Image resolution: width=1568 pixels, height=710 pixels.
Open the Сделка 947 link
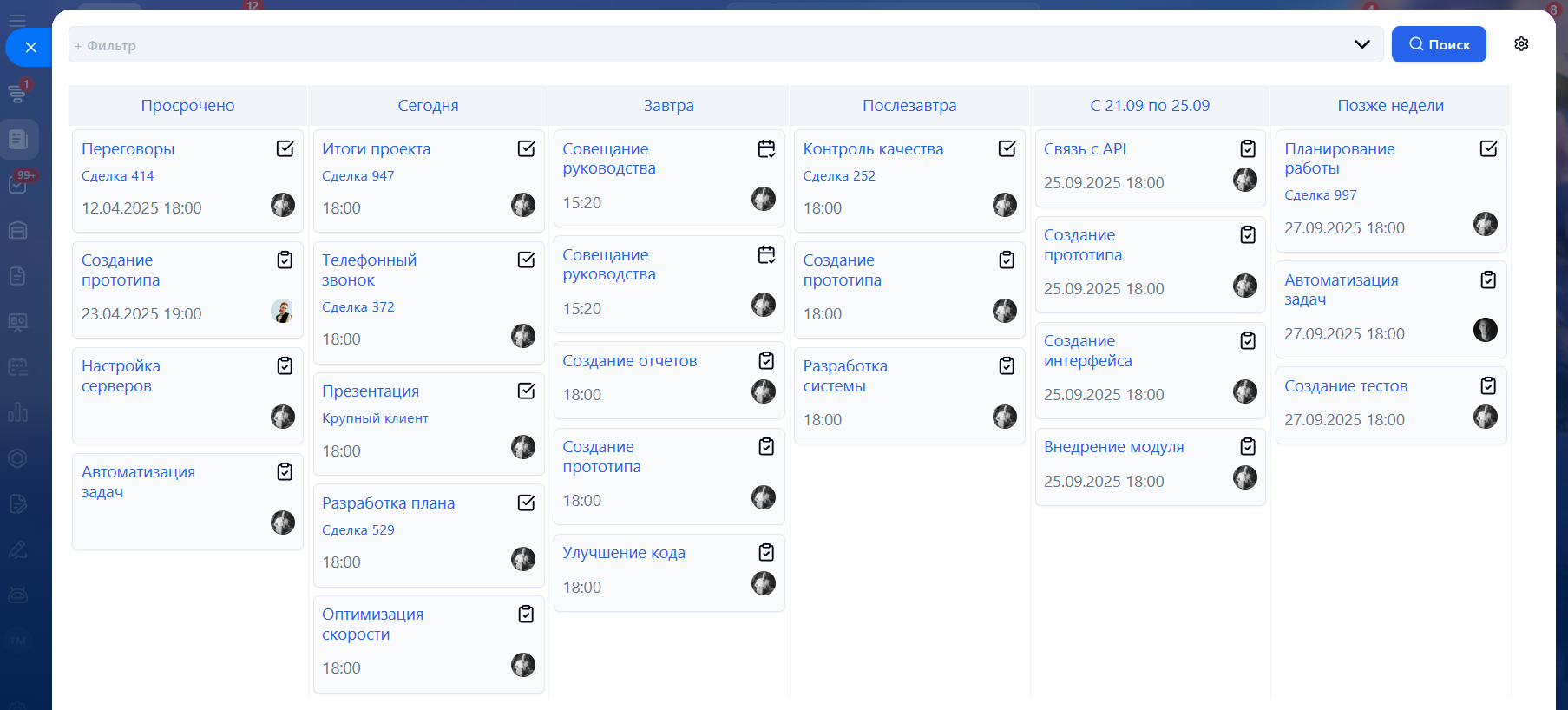pos(358,176)
